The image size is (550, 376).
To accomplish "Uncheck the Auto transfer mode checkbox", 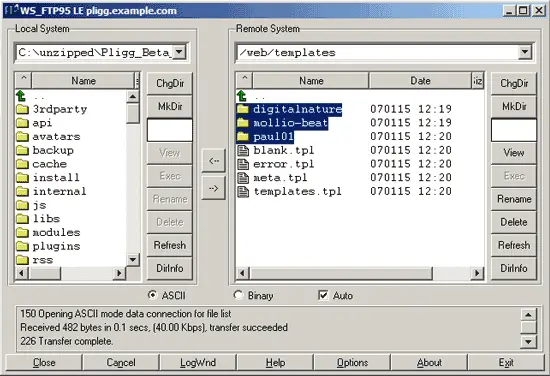I will (323, 295).
